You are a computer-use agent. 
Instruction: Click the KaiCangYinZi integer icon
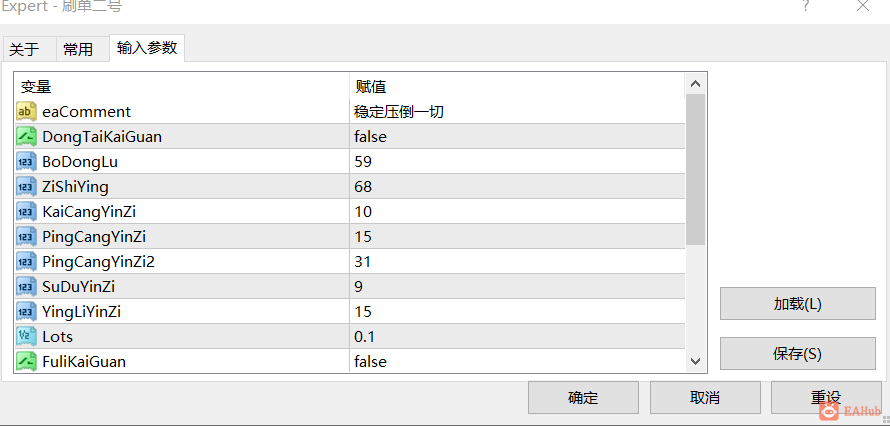point(26,212)
